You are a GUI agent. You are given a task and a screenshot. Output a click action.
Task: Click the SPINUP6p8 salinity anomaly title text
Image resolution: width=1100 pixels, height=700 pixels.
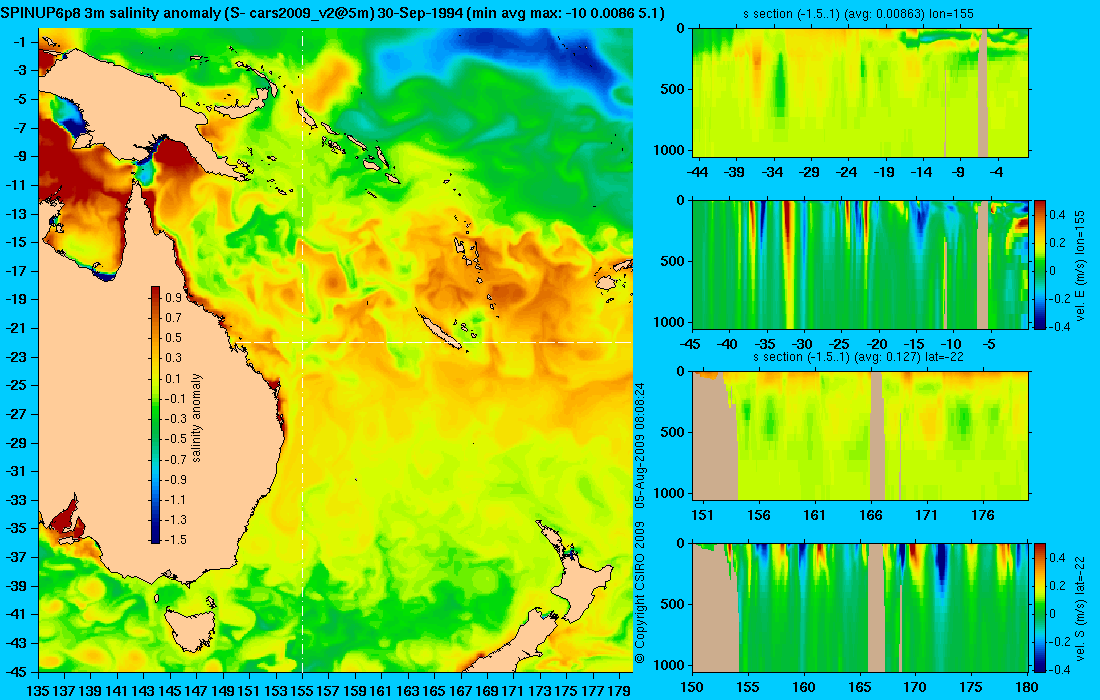pos(333,13)
